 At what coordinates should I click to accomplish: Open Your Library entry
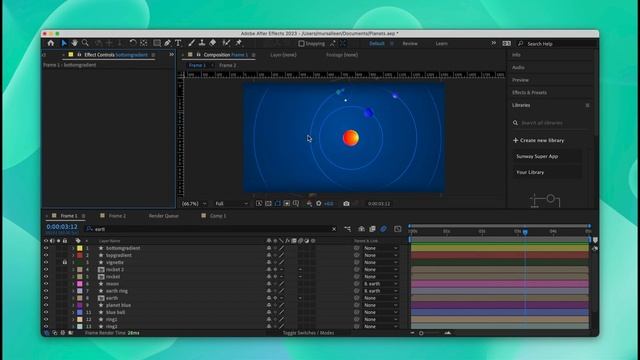(547, 172)
